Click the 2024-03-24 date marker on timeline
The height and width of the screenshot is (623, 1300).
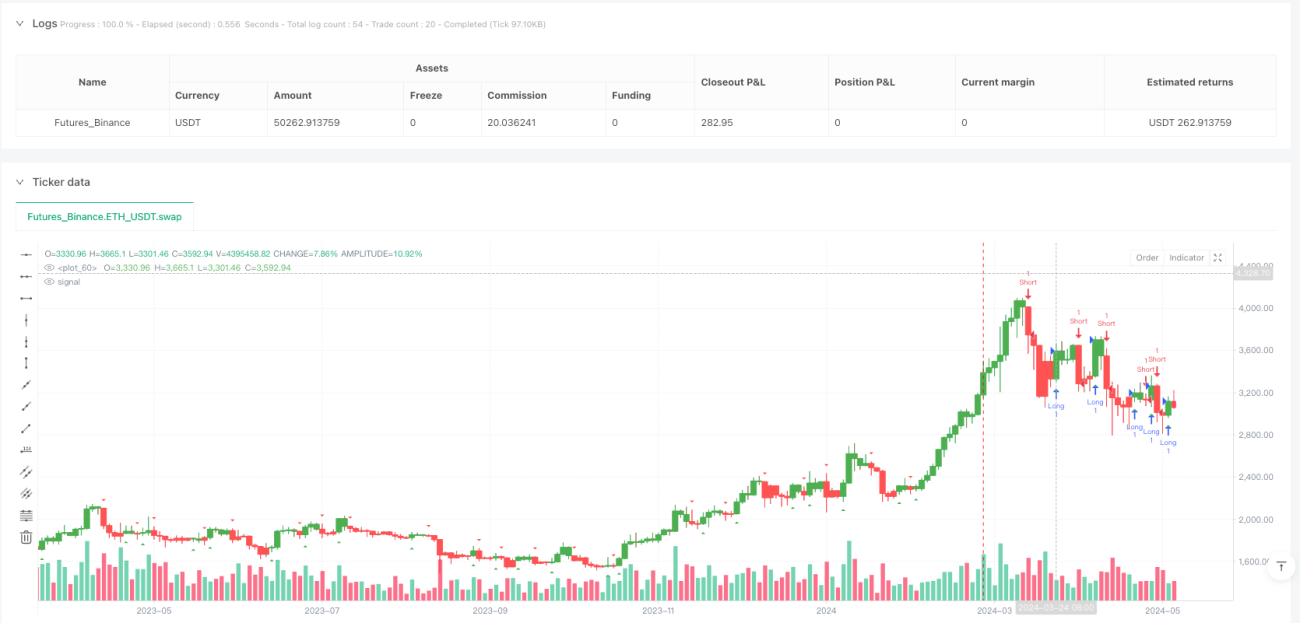click(x=1057, y=608)
